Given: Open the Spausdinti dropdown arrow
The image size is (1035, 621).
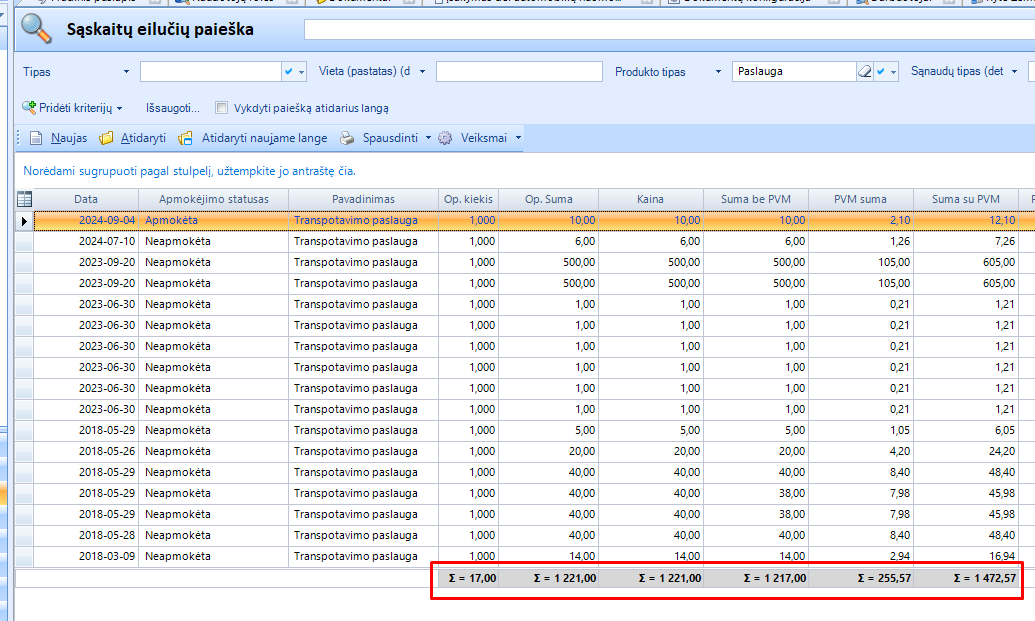Looking at the screenshot, I should point(428,138).
